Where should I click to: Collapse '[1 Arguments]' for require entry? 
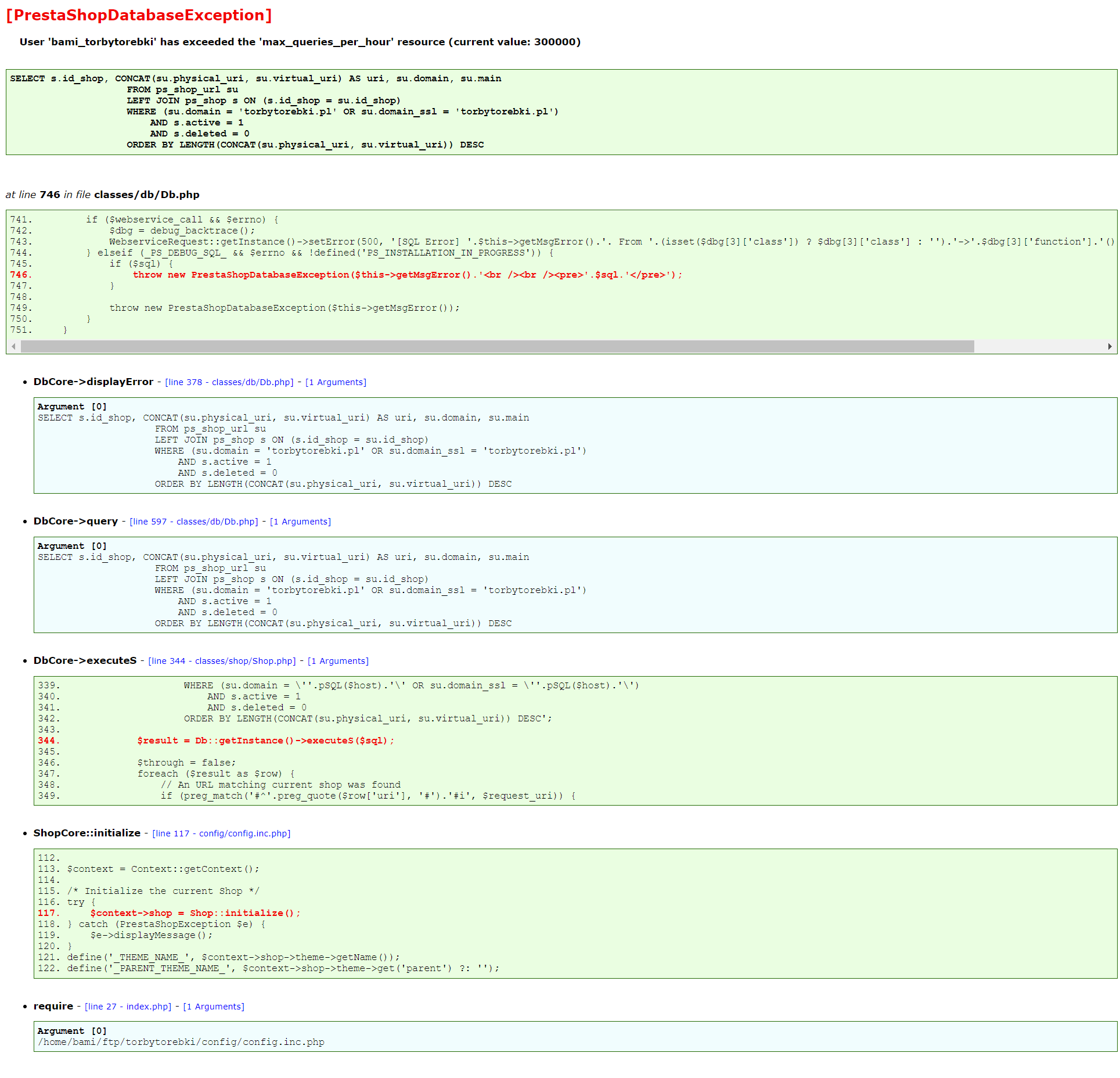214,1007
